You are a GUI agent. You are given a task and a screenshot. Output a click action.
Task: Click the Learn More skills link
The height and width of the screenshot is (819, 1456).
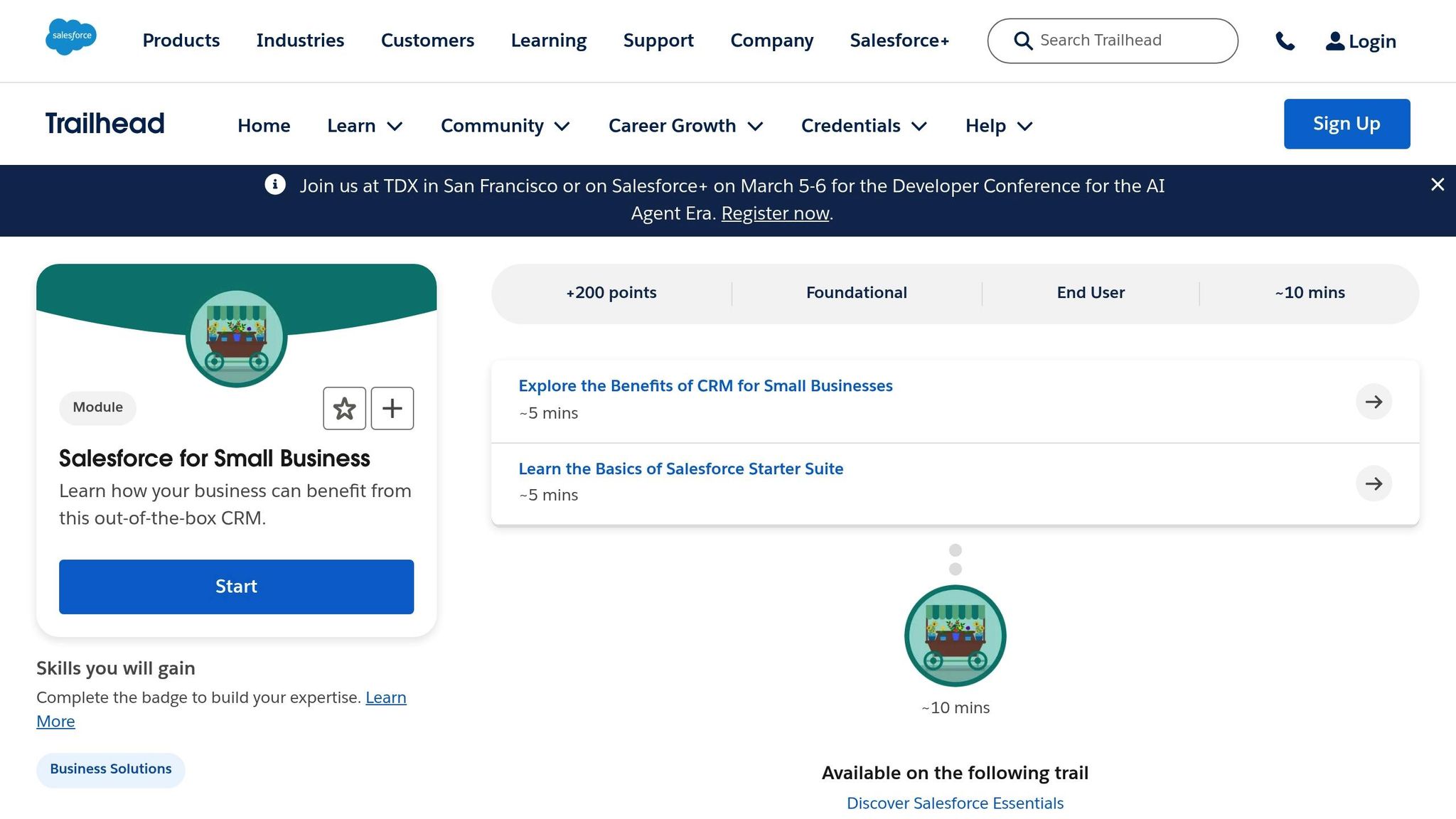click(386, 697)
